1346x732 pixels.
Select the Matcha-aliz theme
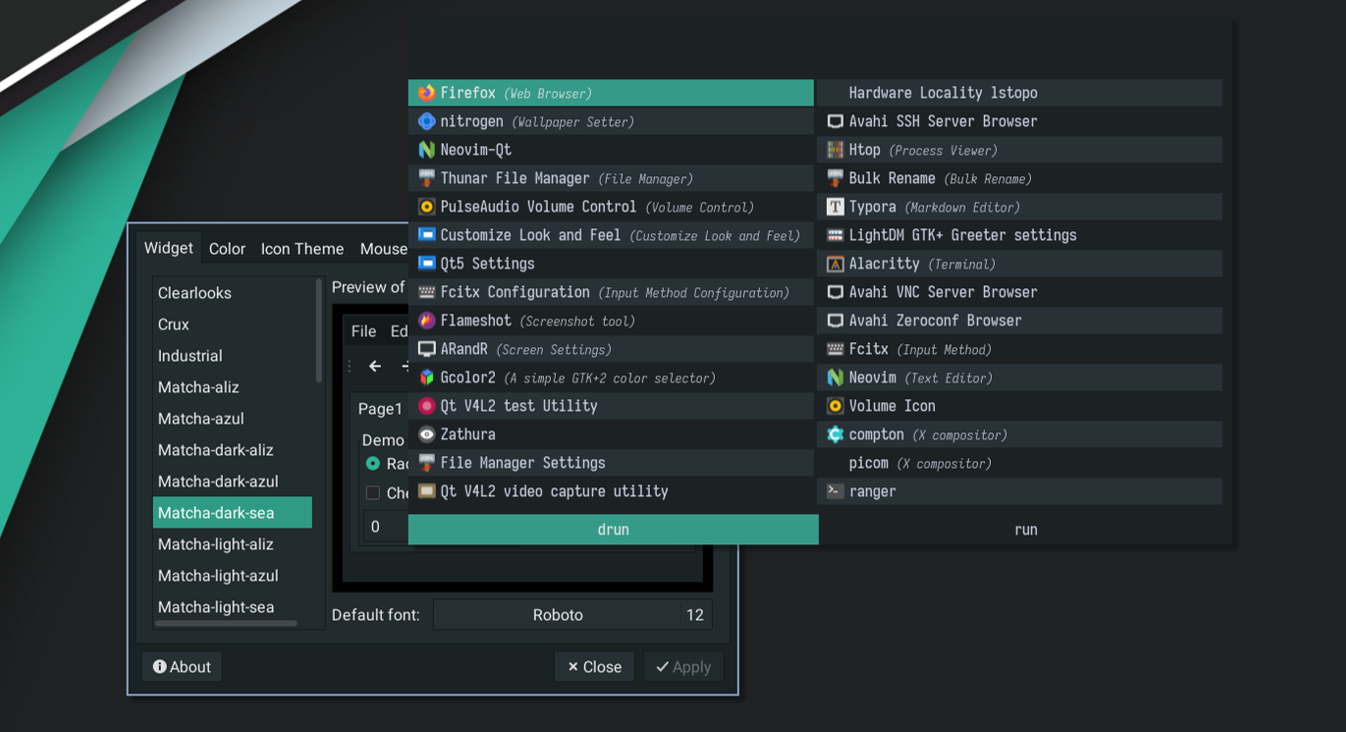pyautogui.click(x=232, y=387)
